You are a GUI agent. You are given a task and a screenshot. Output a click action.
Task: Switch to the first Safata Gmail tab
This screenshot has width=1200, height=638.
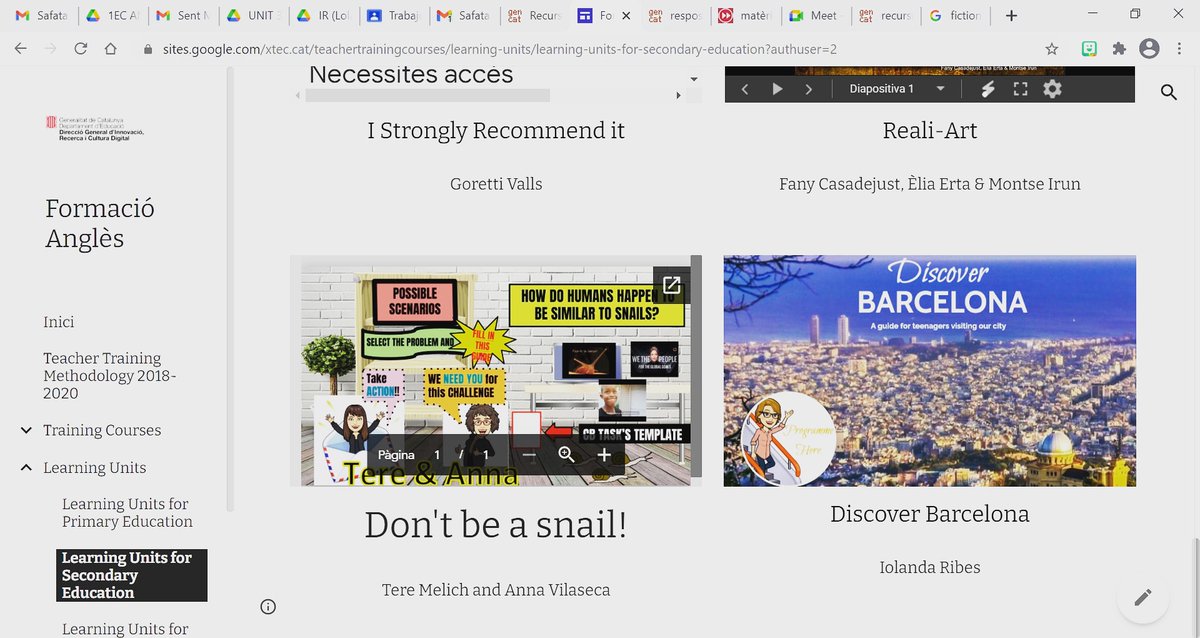pyautogui.click(x=41, y=15)
